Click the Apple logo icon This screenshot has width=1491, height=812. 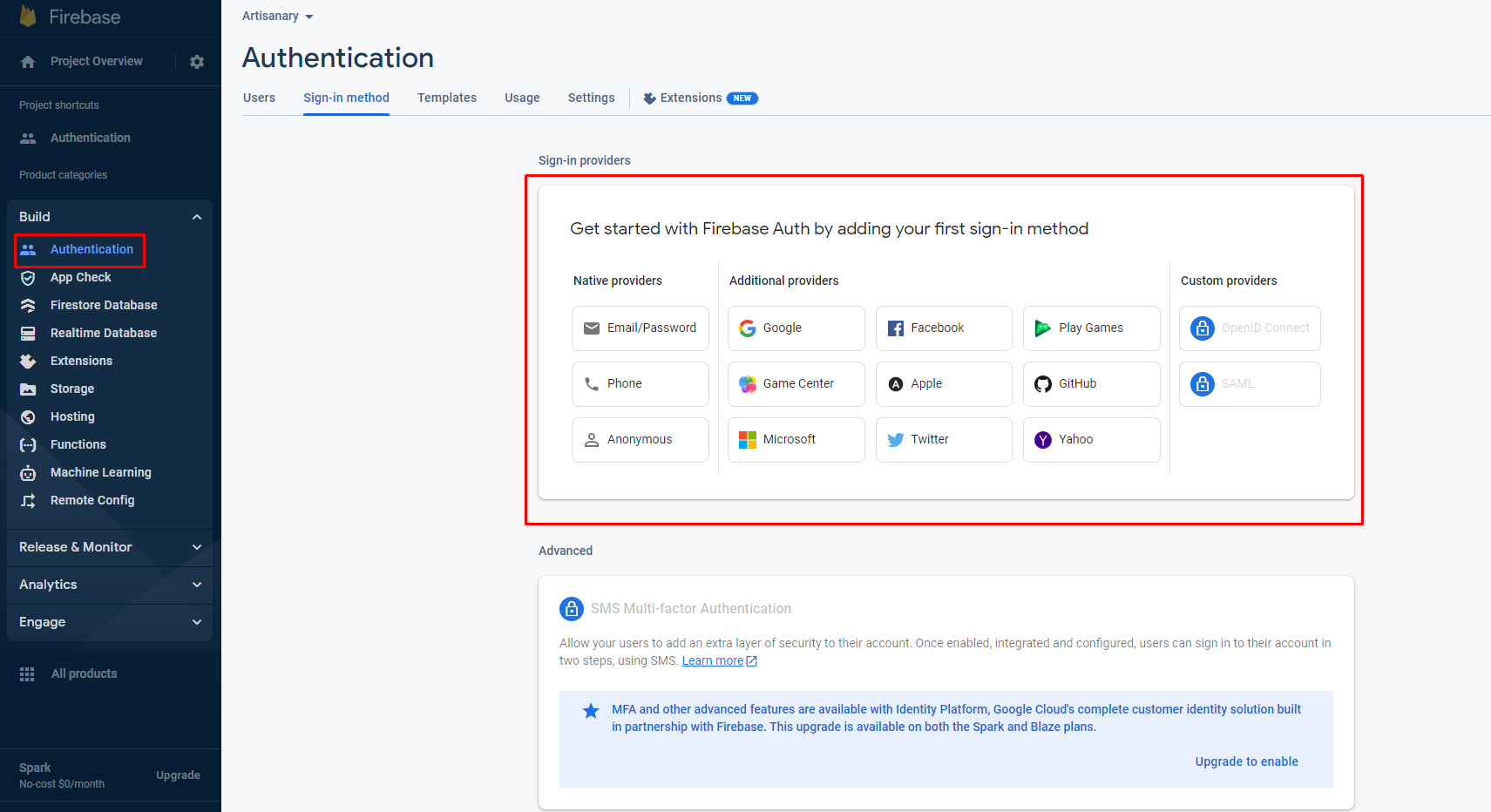tap(896, 384)
